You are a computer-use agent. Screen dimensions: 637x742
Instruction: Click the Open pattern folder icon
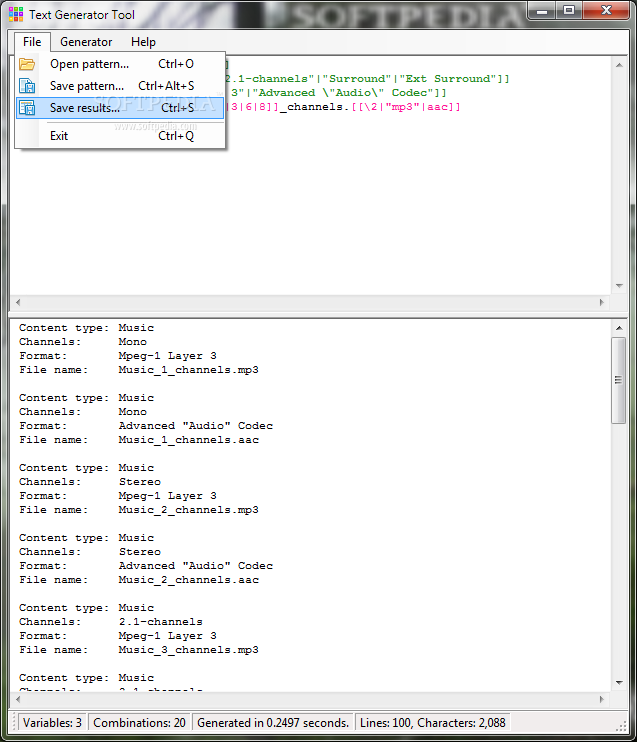[x=27, y=64]
